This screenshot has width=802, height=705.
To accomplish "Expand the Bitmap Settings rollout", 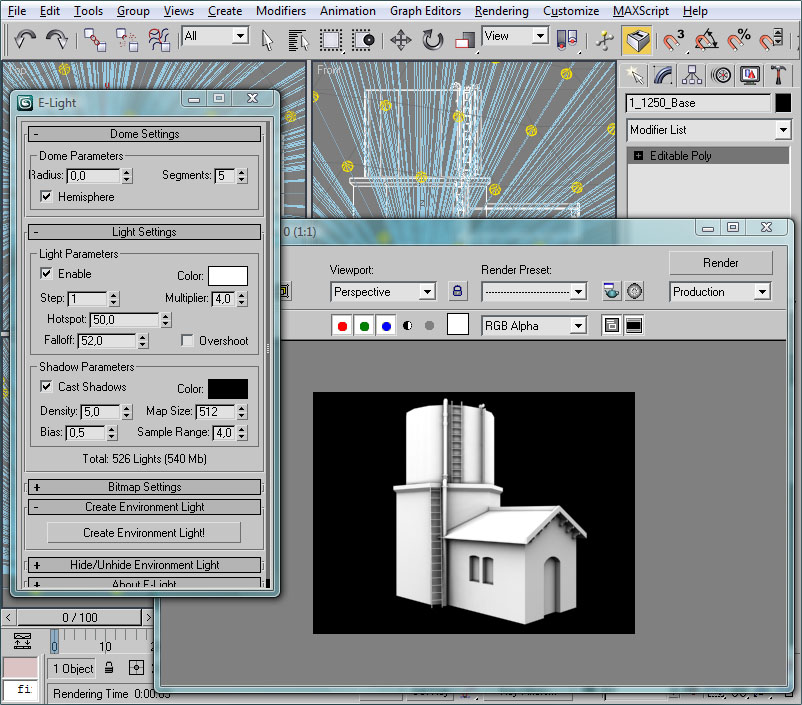I will point(145,487).
